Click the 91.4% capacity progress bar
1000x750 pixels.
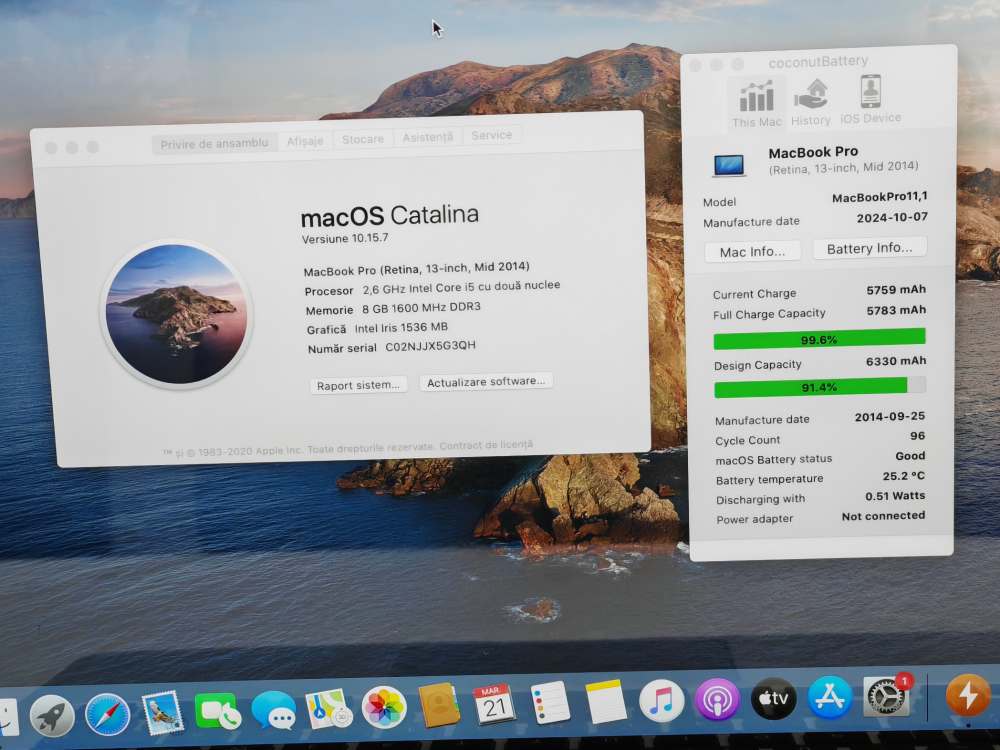click(820, 387)
